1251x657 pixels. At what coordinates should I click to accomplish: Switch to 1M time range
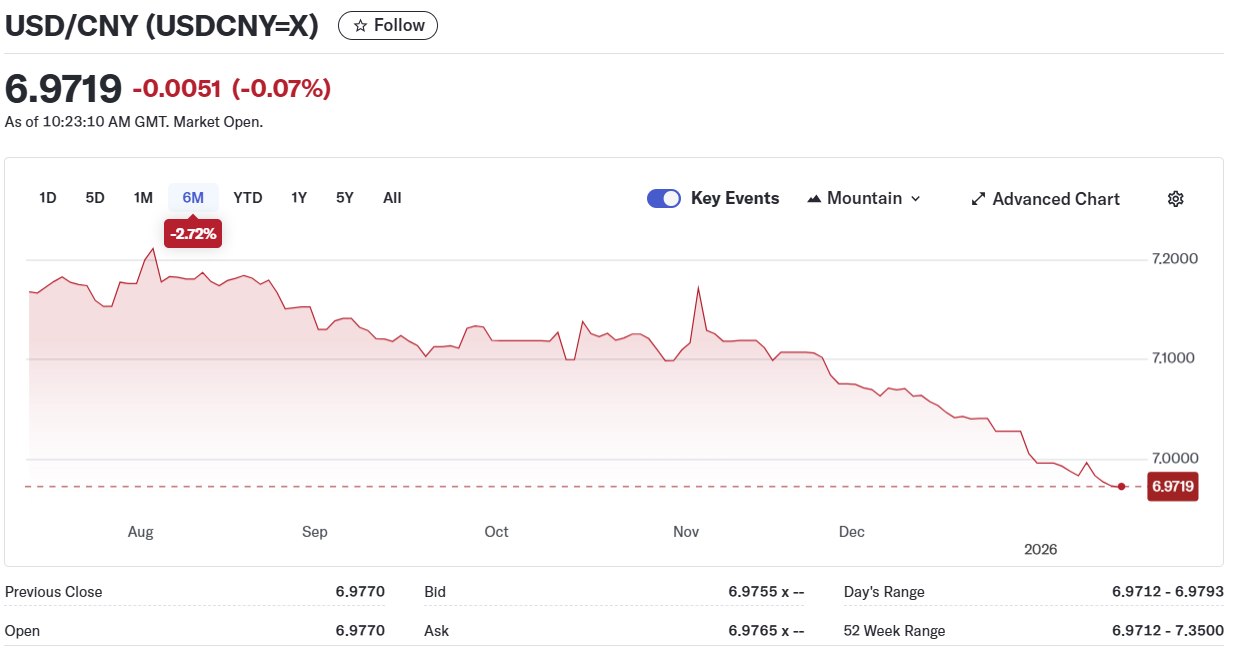(x=143, y=198)
